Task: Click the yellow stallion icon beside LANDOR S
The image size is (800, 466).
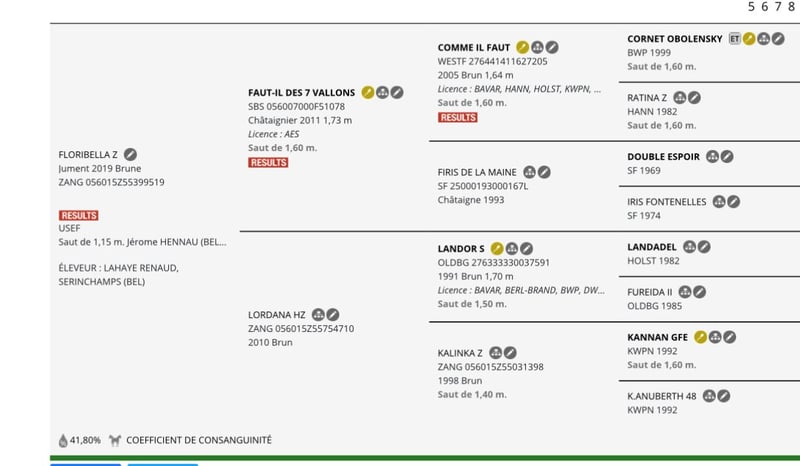Action: click(x=497, y=249)
